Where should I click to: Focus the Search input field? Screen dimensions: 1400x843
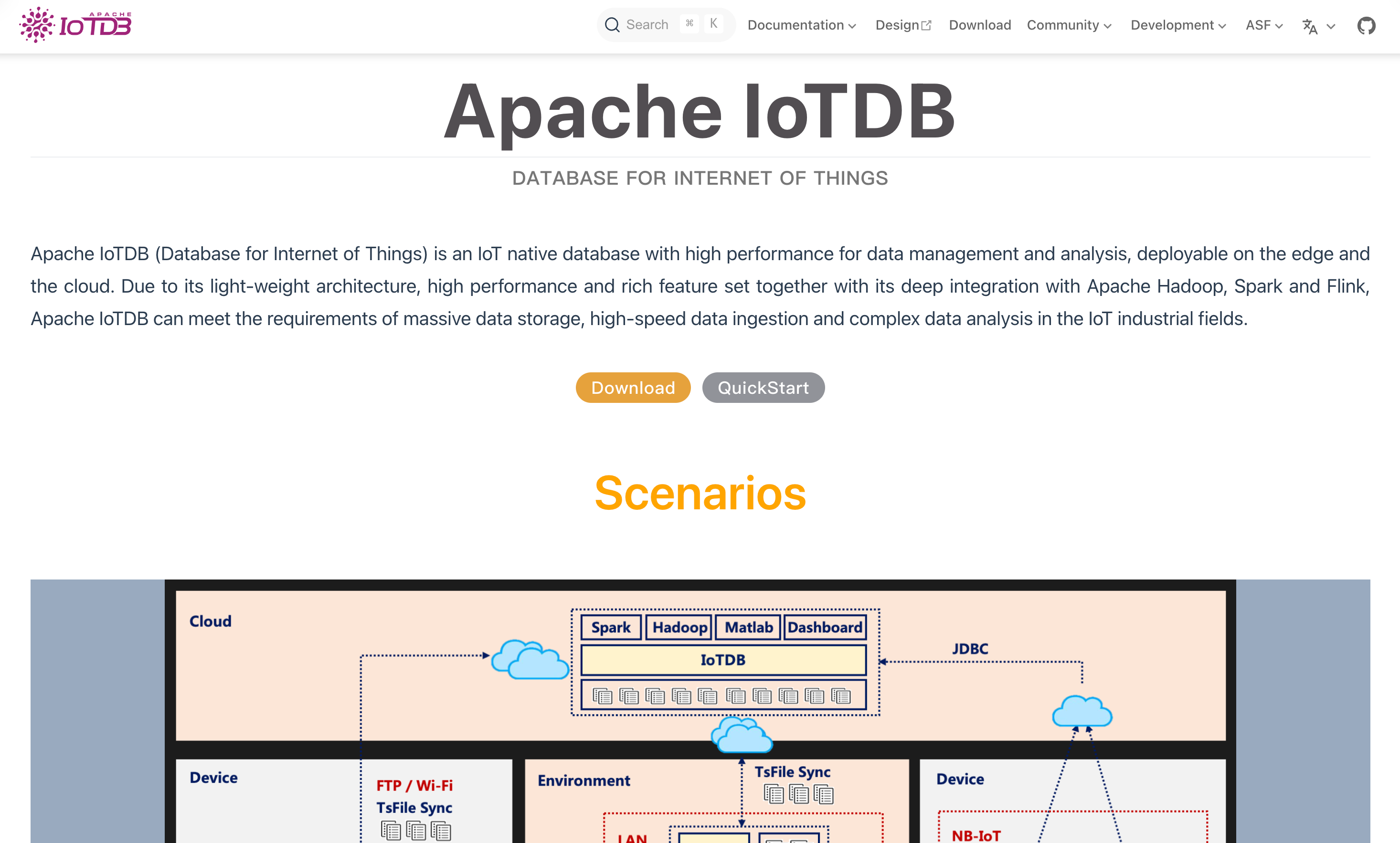click(x=648, y=25)
